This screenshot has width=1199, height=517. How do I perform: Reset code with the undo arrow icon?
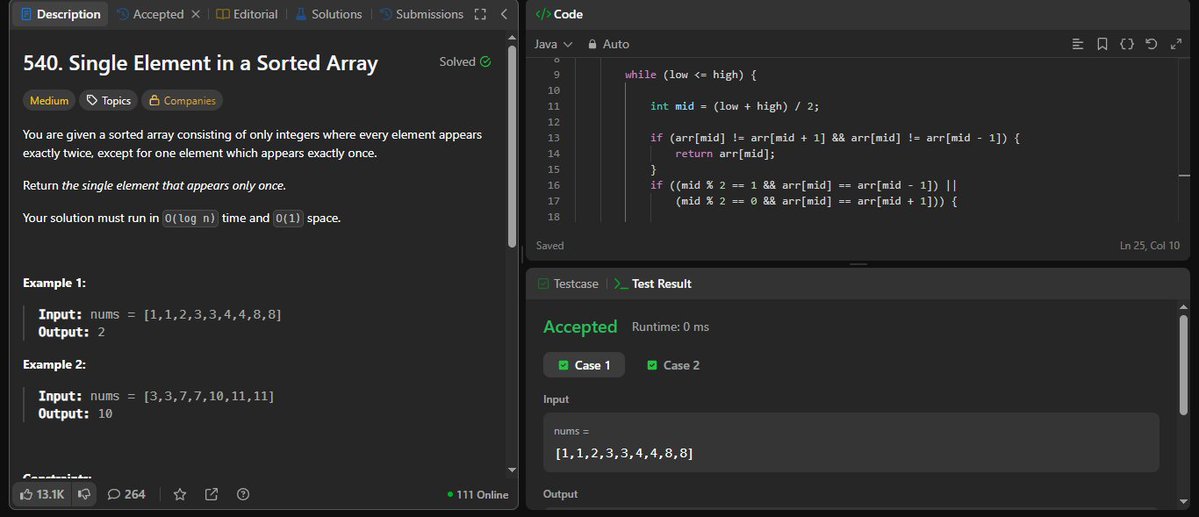click(x=1151, y=44)
